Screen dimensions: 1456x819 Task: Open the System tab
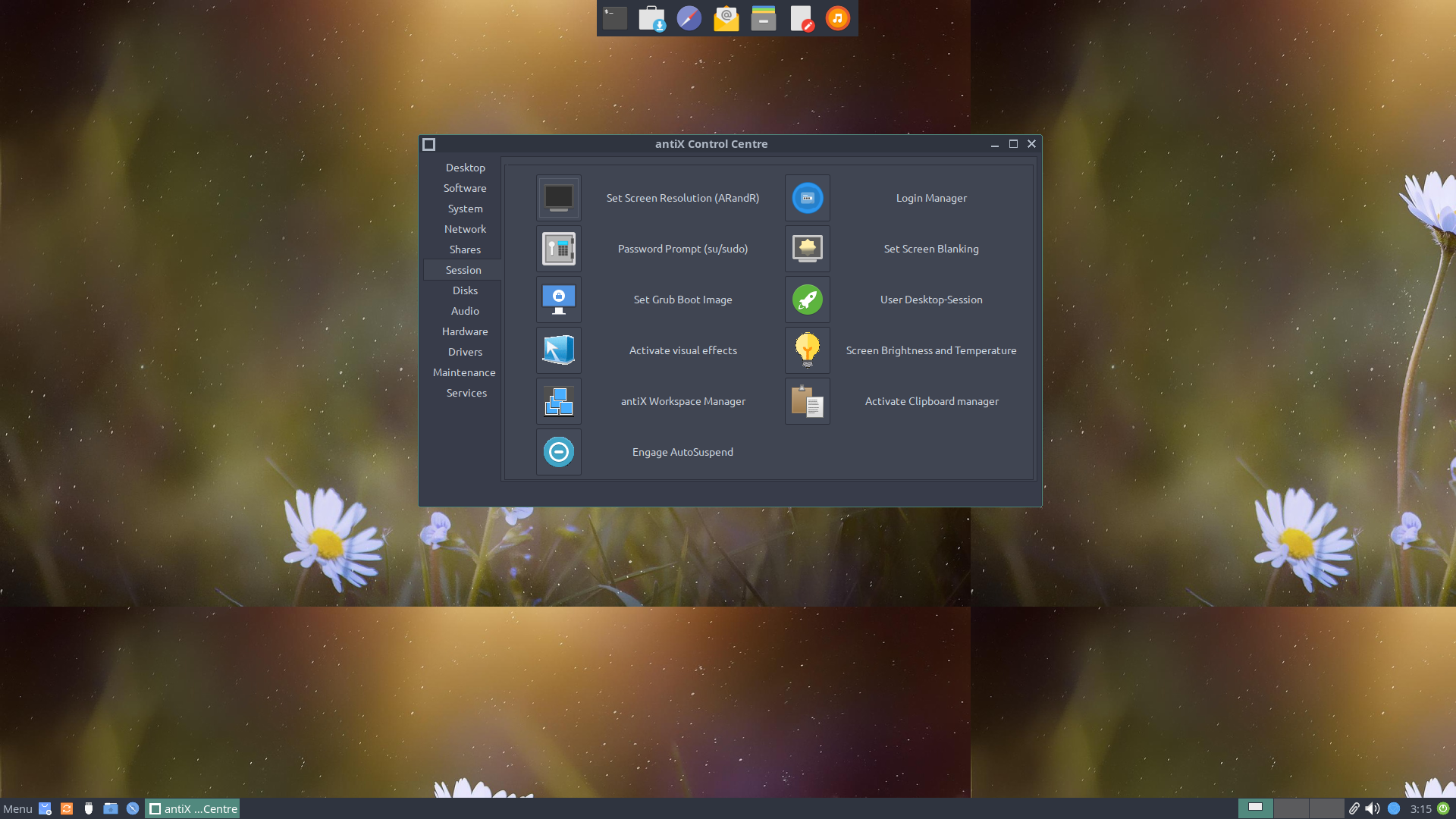(x=465, y=209)
